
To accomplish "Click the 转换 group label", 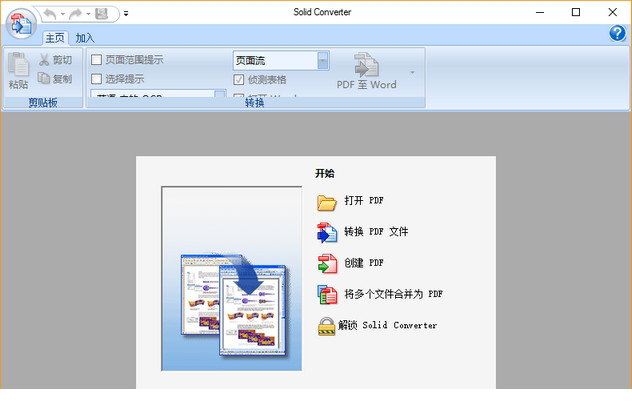I will coord(255,102).
